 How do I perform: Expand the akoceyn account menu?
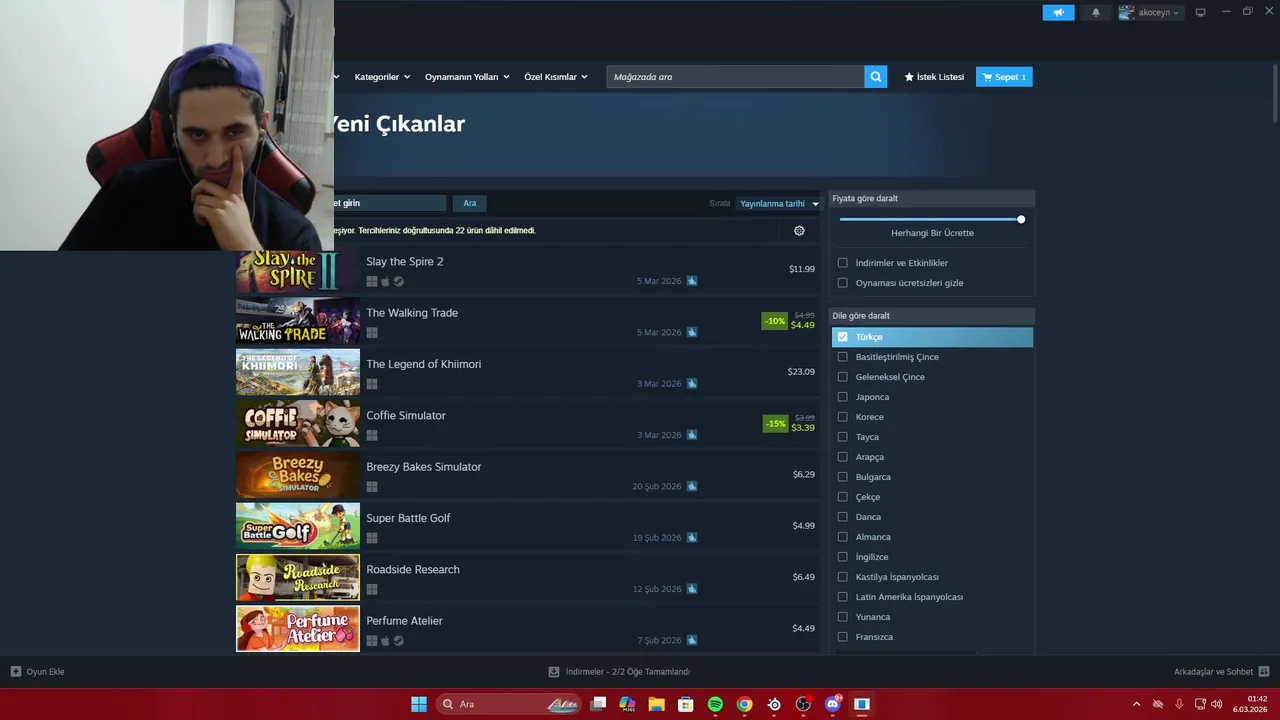click(1150, 13)
